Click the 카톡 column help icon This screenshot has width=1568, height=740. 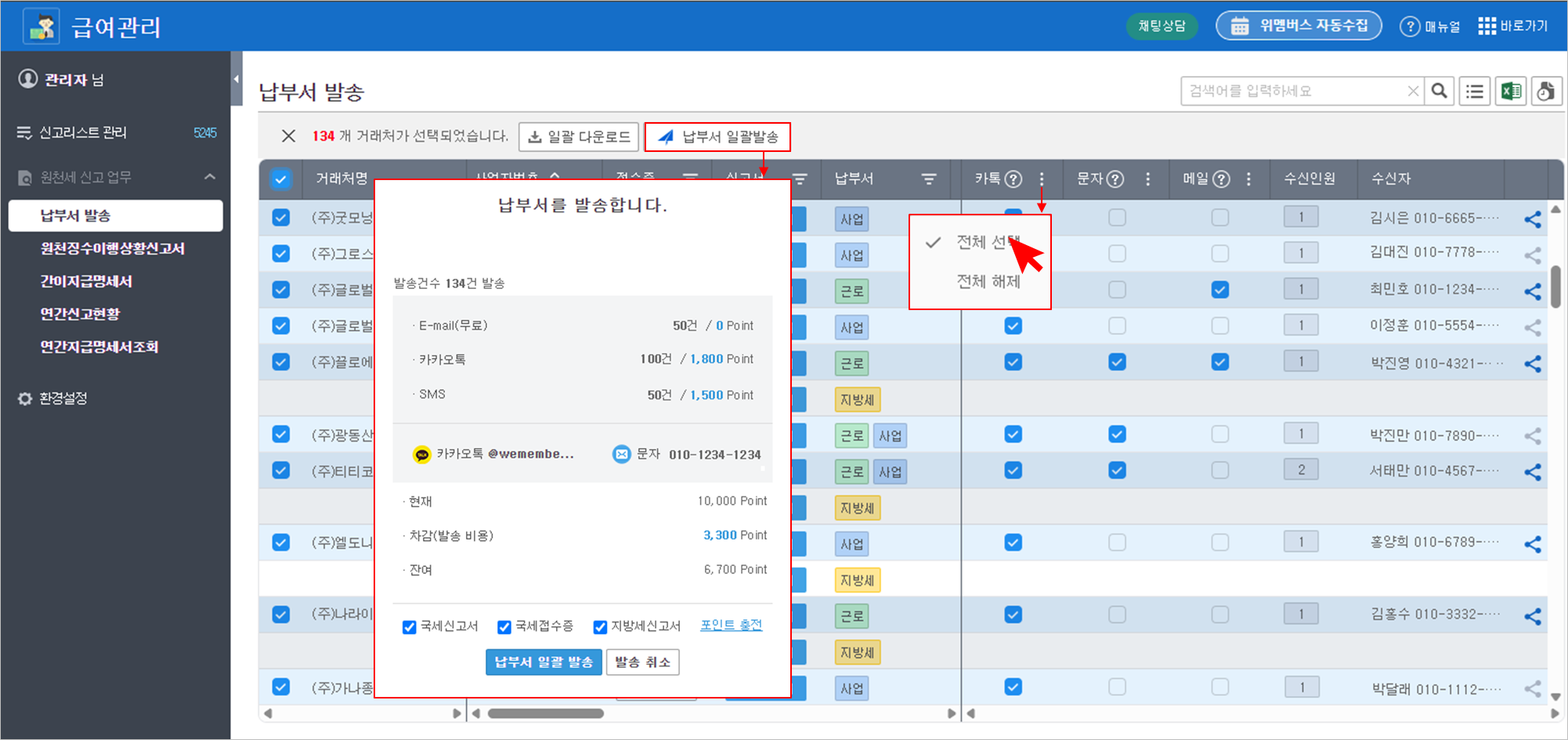(x=1013, y=179)
